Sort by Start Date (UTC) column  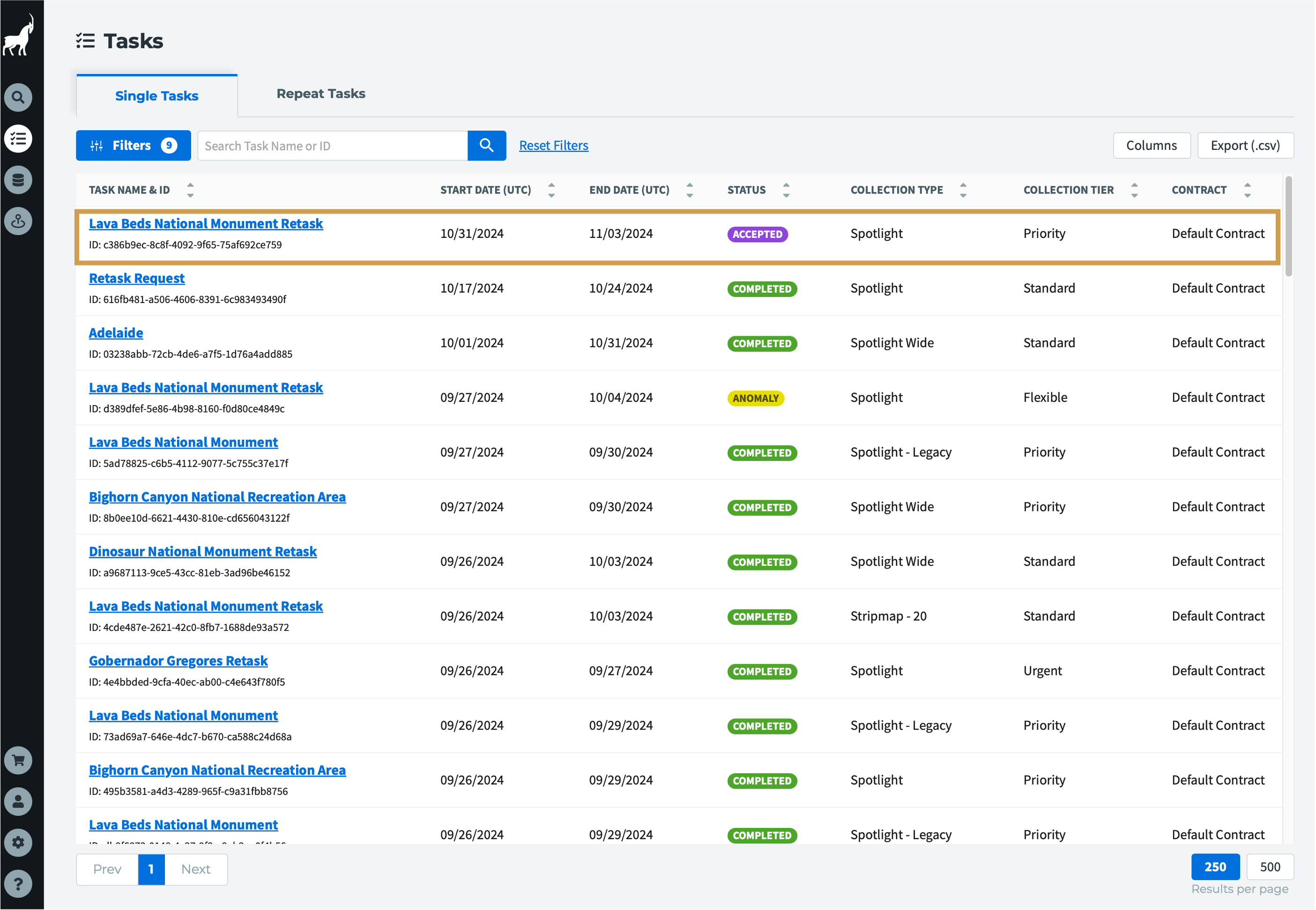click(x=551, y=190)
